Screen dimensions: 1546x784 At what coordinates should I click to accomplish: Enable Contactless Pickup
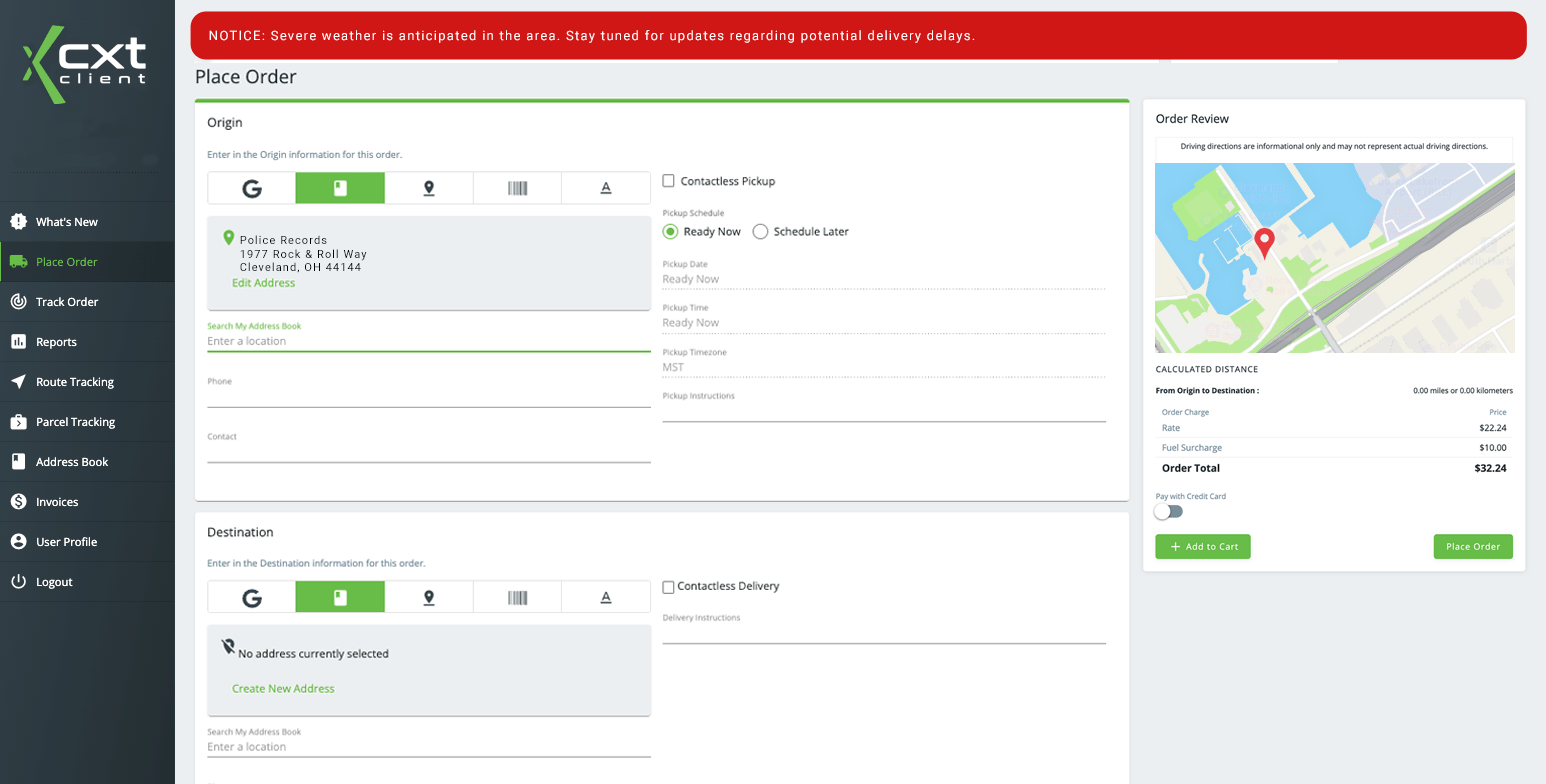(668, 180)
